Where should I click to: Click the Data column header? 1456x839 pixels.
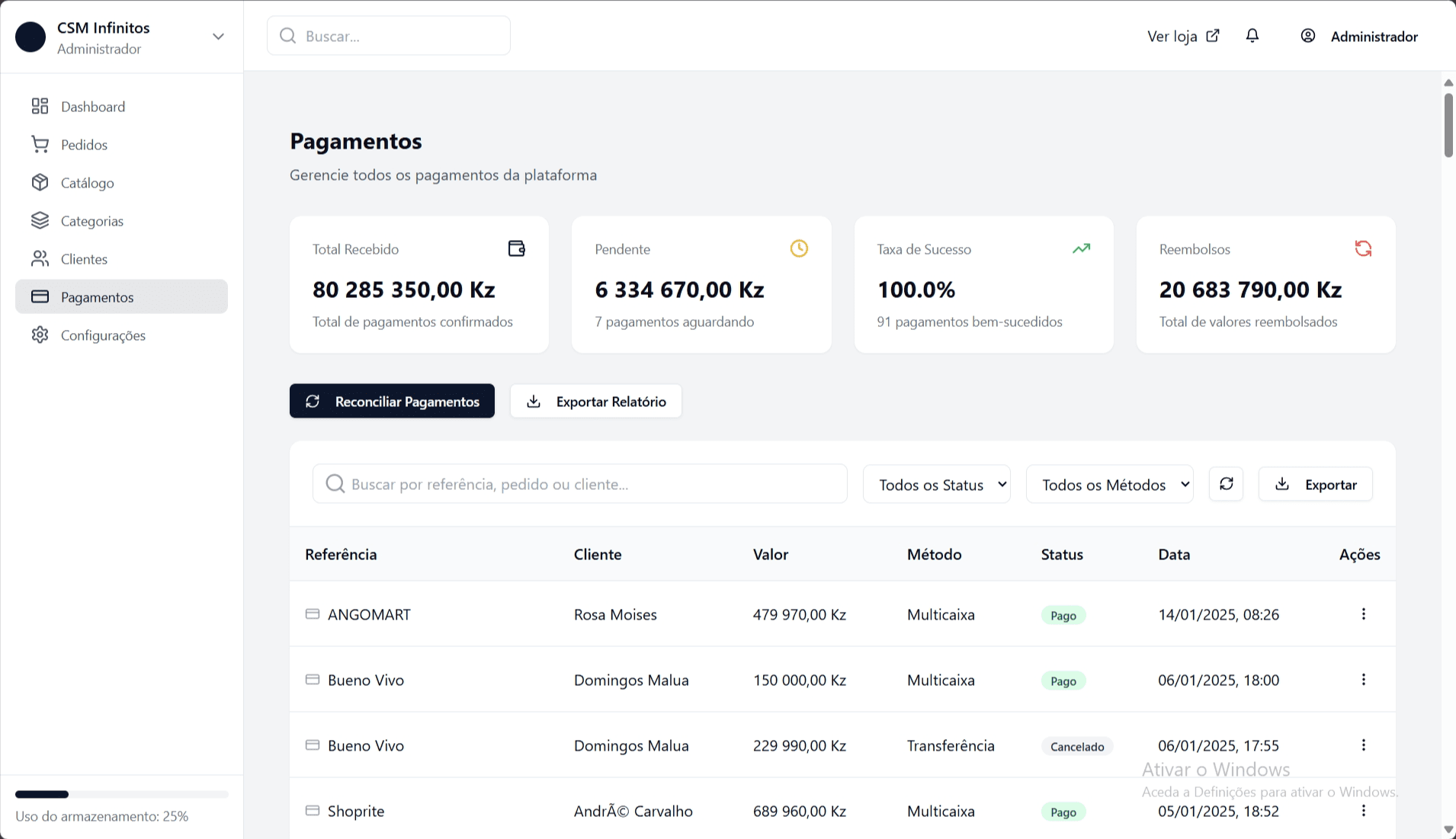(x=1174, y=554)
